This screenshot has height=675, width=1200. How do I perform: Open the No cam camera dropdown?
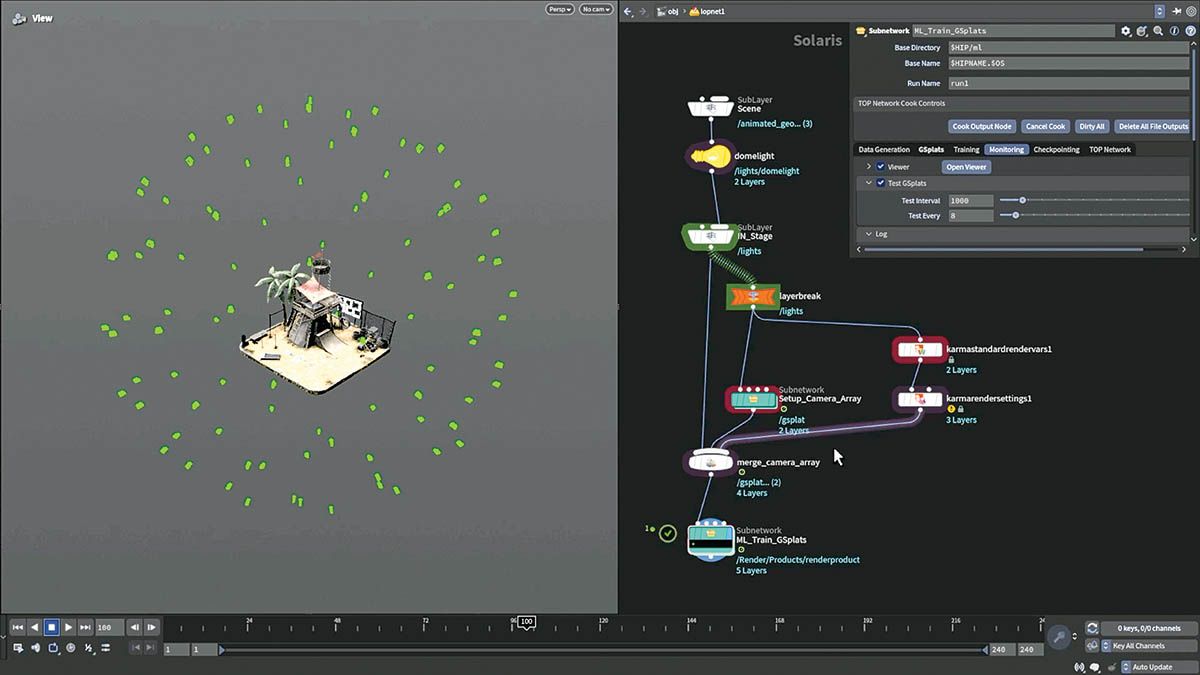coord(594,9)
